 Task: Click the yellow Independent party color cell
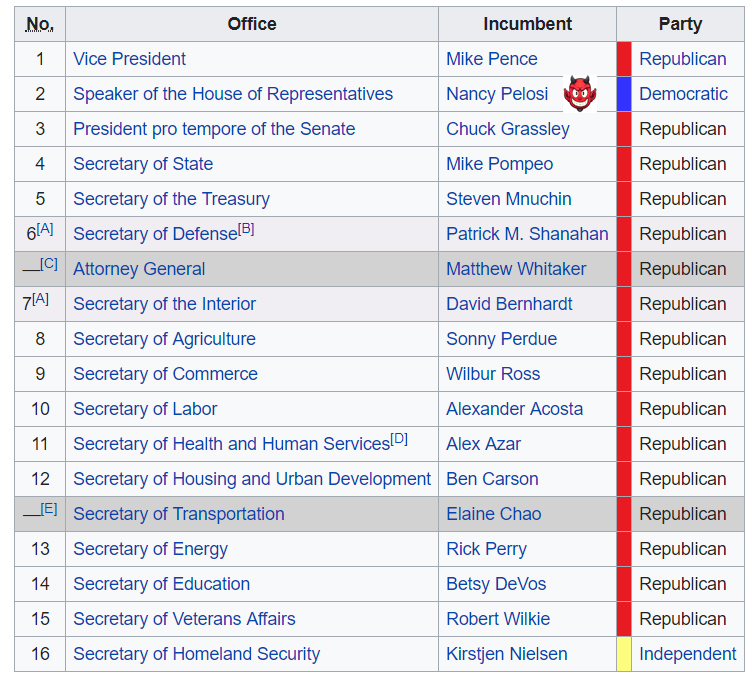coord(624,654)
